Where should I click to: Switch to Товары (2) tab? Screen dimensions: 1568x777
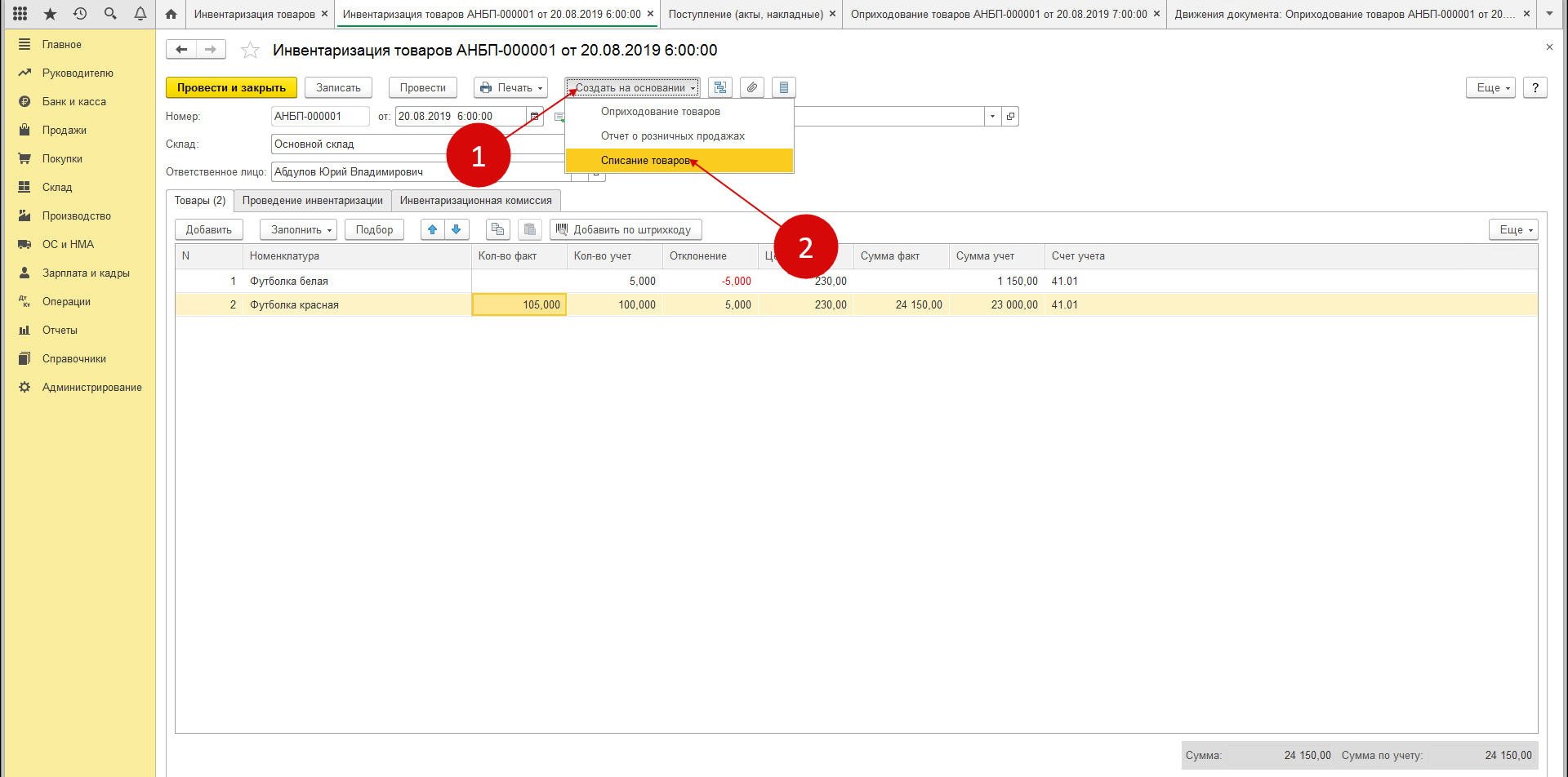pyautogui.click(x=200, y=200)
